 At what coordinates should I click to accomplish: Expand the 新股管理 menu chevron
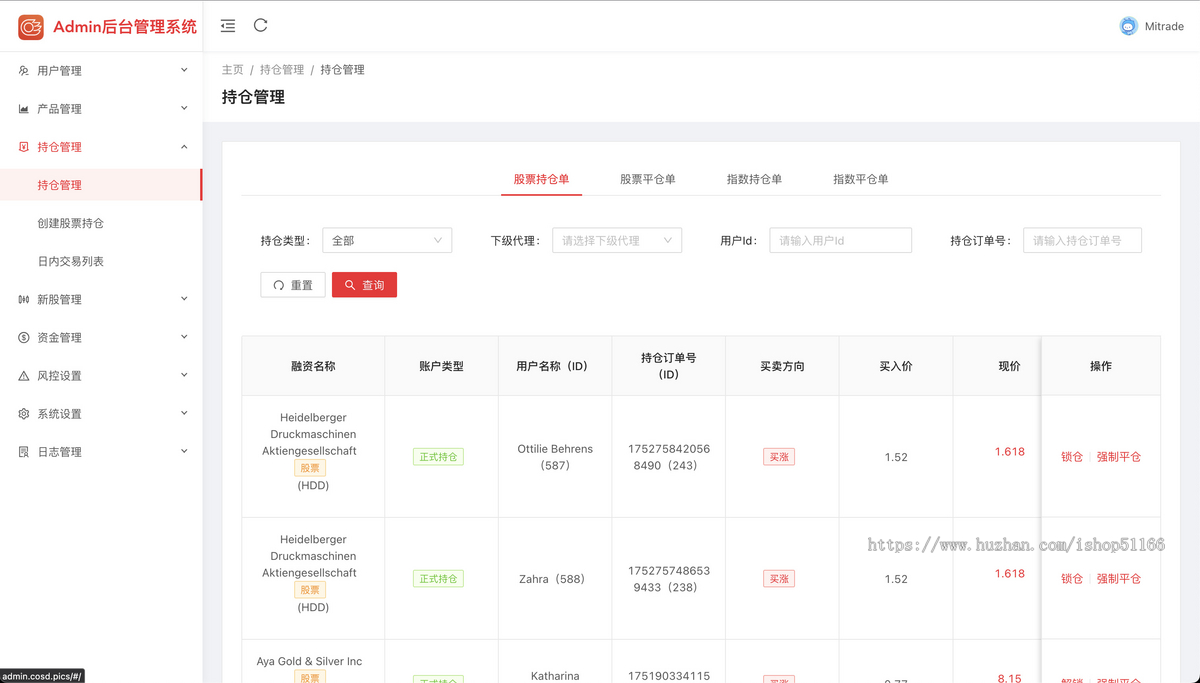coord(184,298)
